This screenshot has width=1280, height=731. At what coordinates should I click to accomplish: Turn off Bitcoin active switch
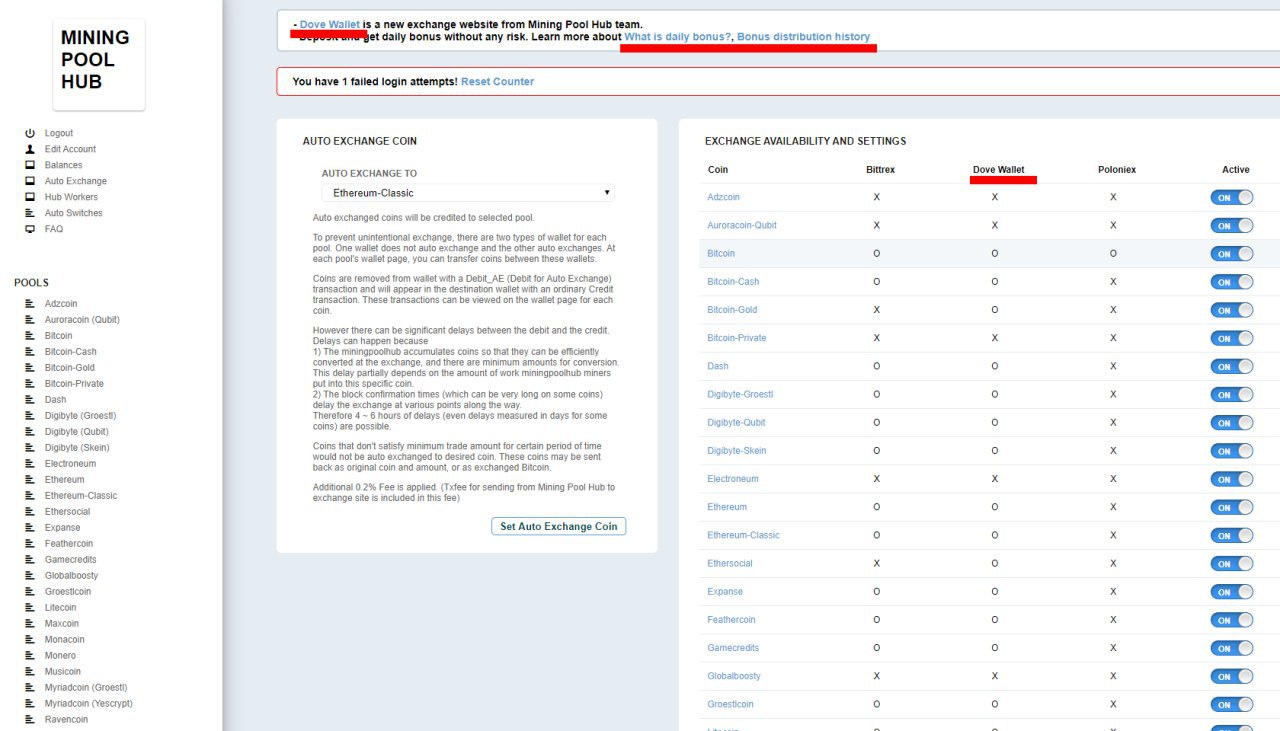click(x=1232, y=254)
